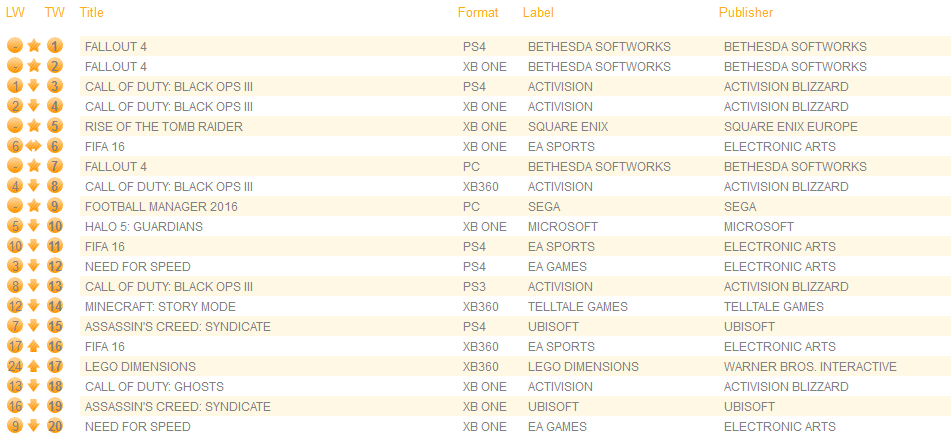Sort by the Title column header

91,13
